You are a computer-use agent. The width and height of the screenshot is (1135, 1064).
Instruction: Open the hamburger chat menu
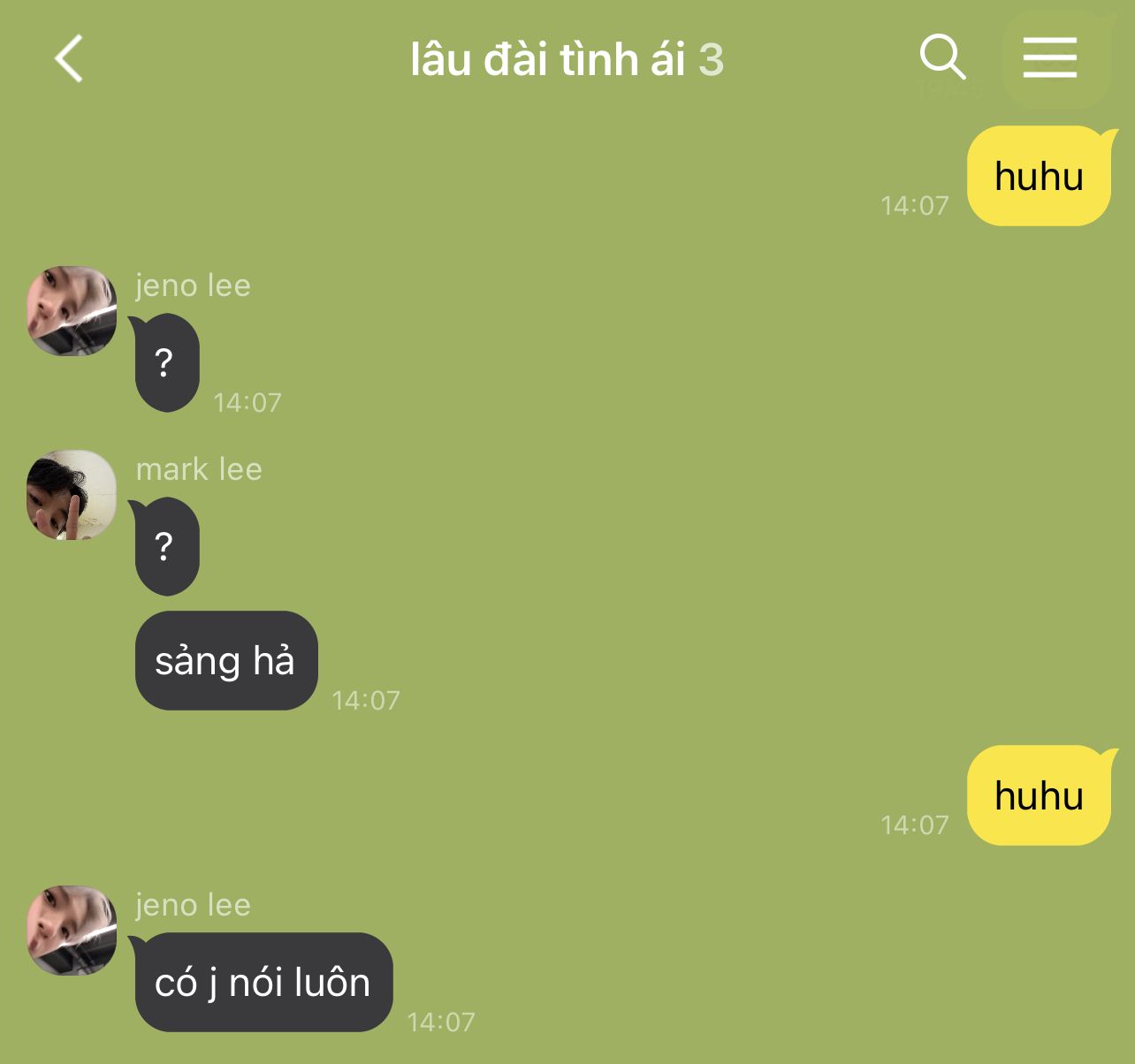point(1050,58)
